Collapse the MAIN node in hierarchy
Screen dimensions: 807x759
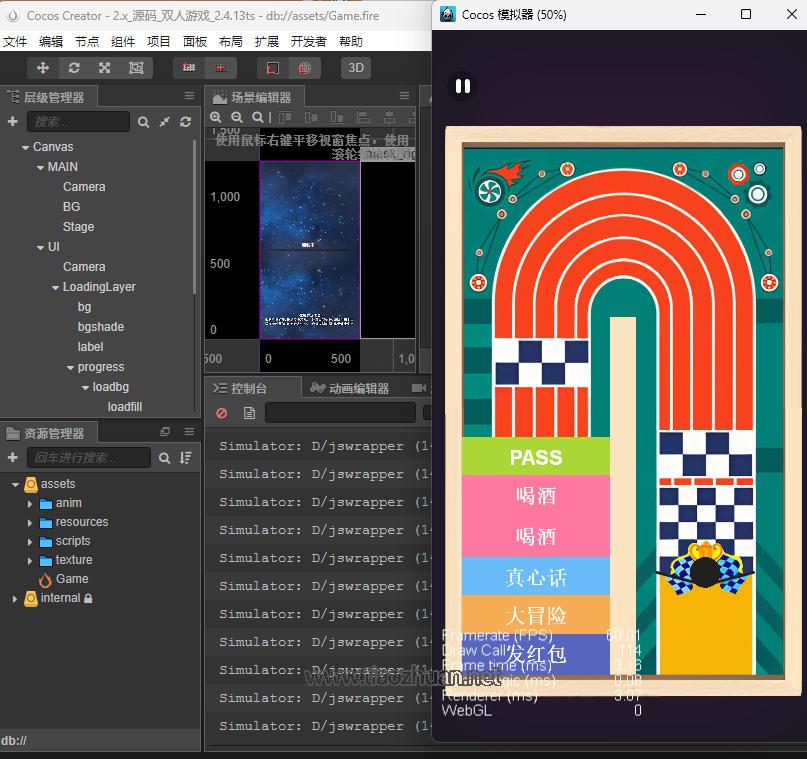click(x=40, y=167)
